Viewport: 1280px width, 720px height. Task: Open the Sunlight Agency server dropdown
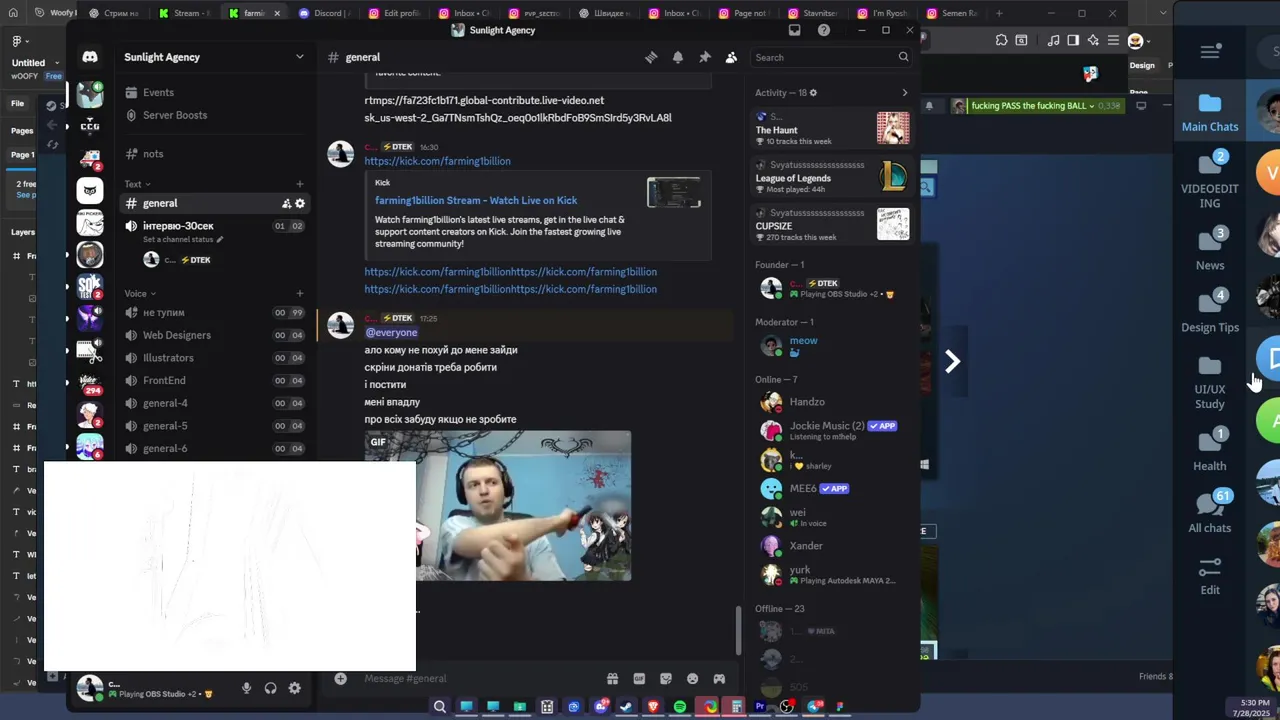[x=299, y=57]
